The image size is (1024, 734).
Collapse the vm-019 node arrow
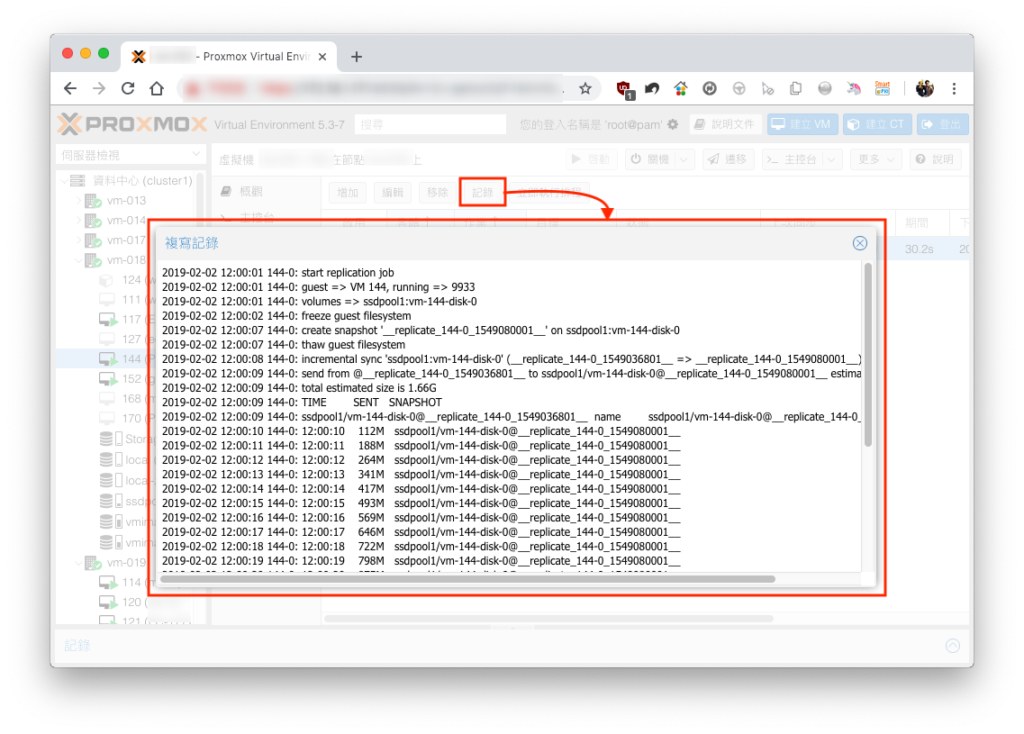pyautogui.click(x=78, y=562)
